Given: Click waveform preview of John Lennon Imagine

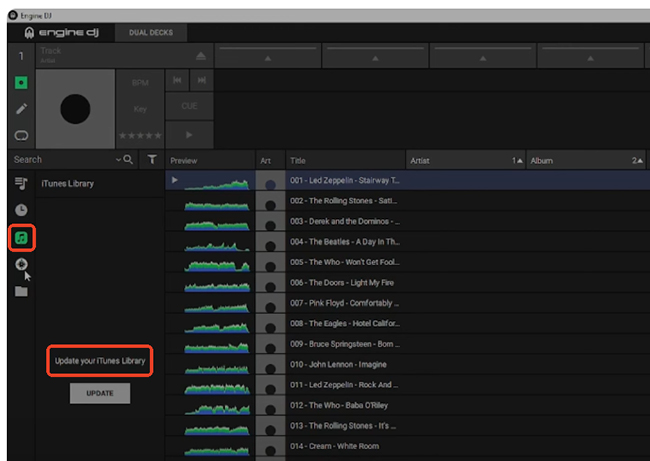Looking at the screenshot, I should (217, 368).
